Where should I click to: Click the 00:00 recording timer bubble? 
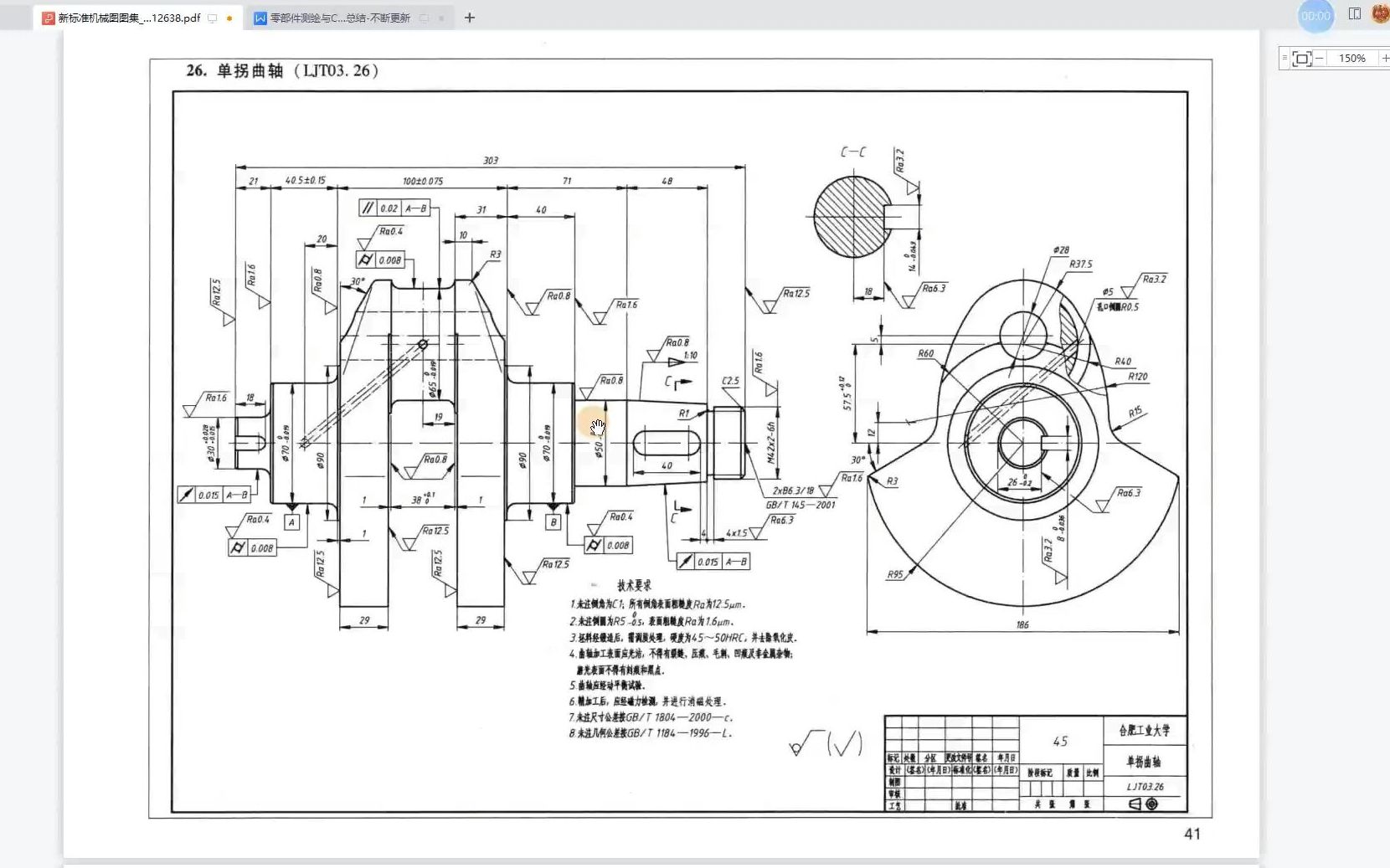tap(1315, 16)
